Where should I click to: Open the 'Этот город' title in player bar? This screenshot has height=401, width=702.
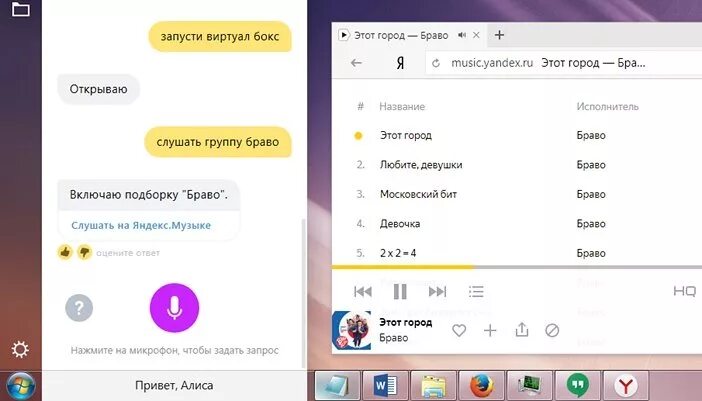[x=406, y=322]
